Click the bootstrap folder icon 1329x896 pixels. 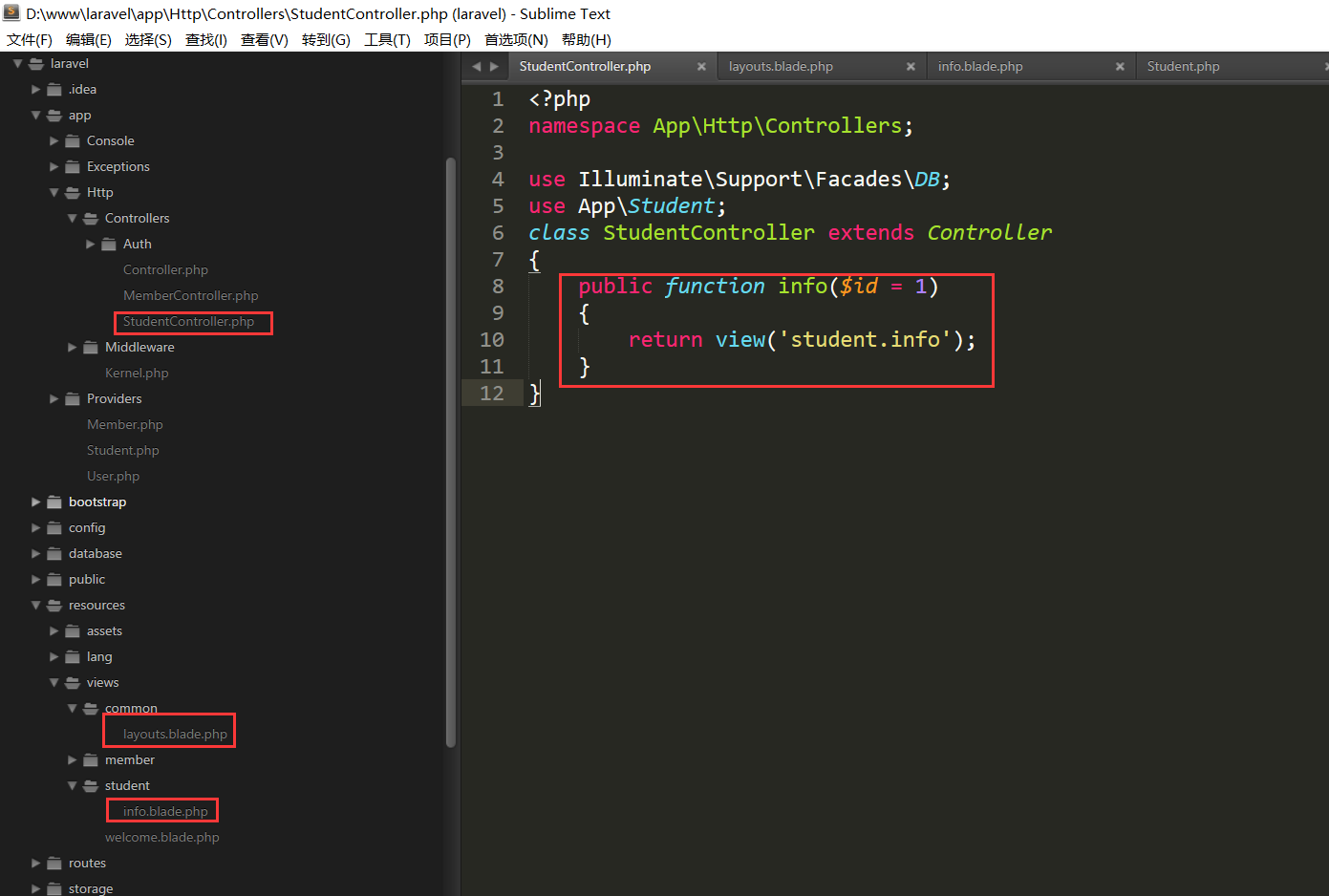(54, 501)
